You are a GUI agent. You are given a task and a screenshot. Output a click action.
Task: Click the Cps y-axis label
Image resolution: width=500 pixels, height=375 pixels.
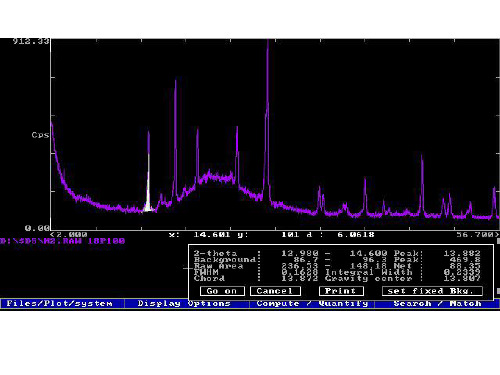pos(40,135)
